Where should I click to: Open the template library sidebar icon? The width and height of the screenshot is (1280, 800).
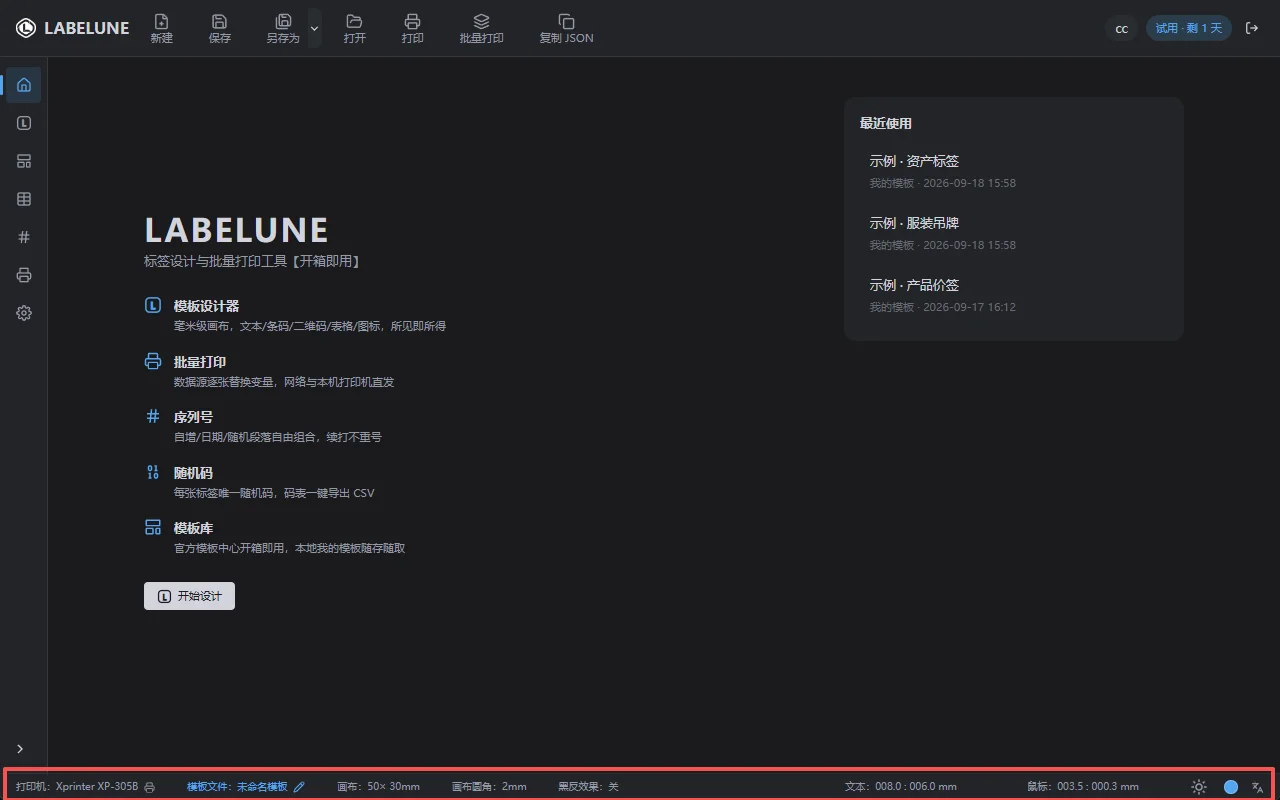[24, 161]
